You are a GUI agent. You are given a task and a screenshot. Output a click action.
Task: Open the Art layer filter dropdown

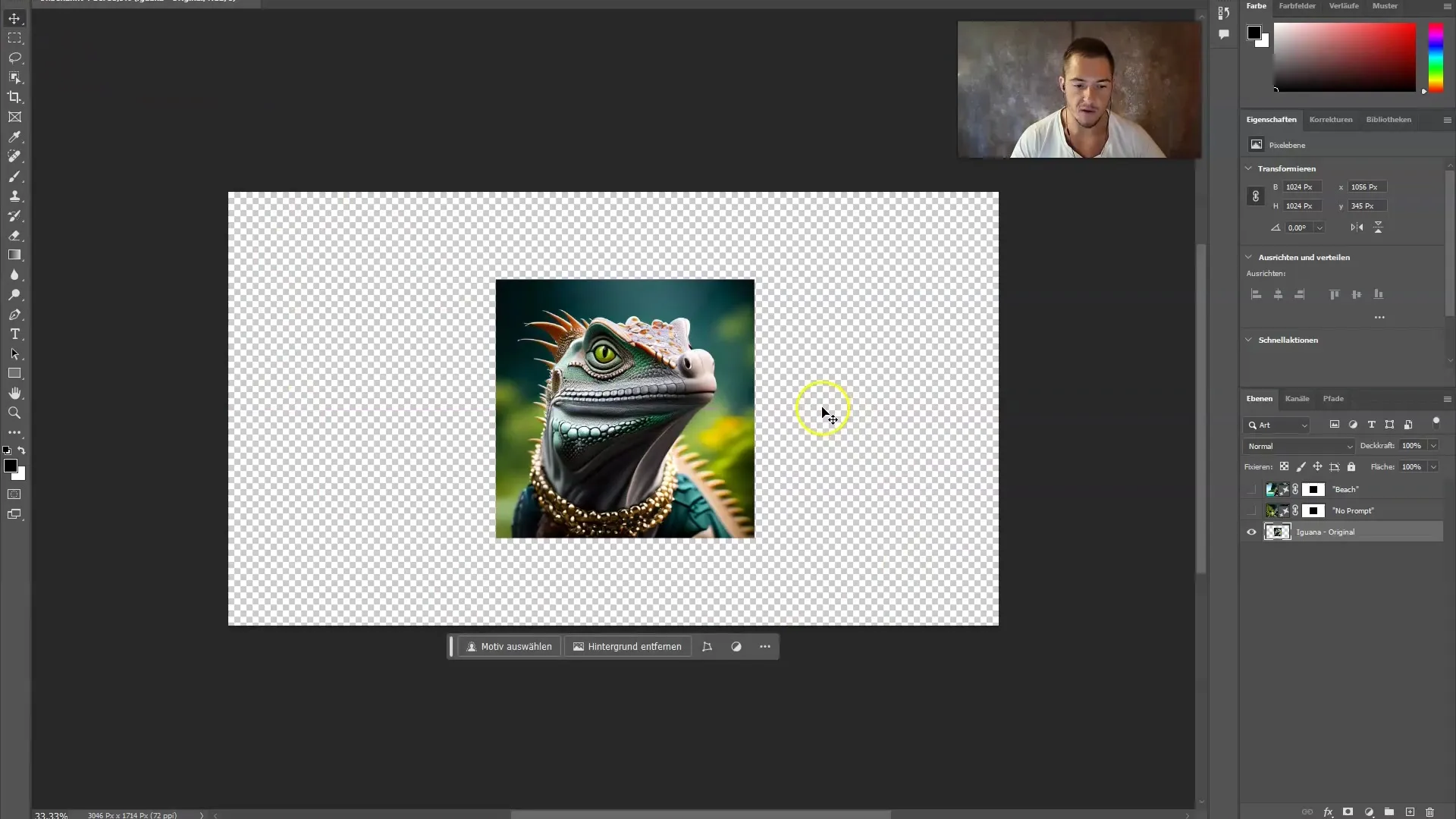tap(1278, 425)
